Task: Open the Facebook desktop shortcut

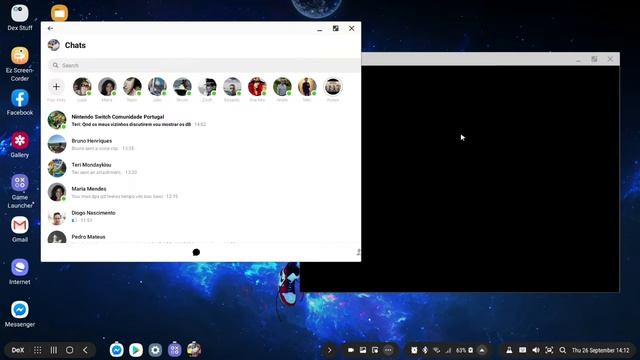Action: [x=20, y=103]
